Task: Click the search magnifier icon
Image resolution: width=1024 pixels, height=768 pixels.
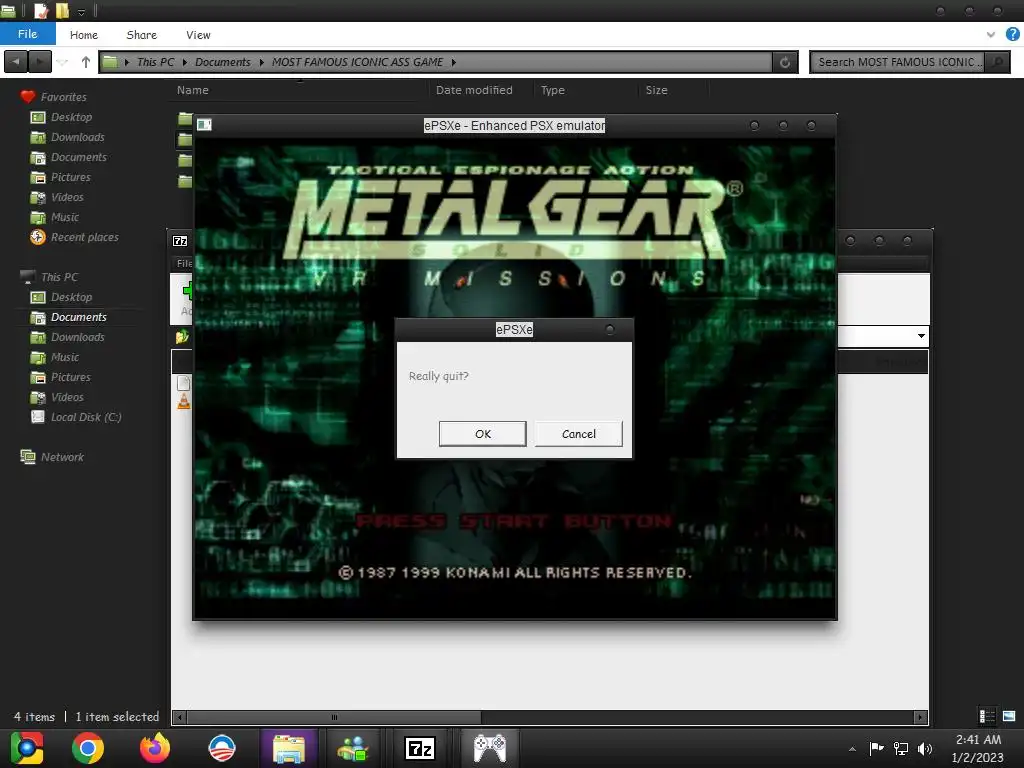Action: pos(997,62)
